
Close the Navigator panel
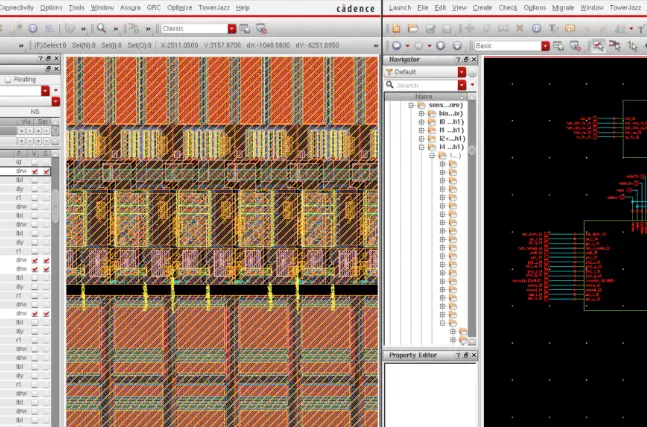click(x=474, y=60)
